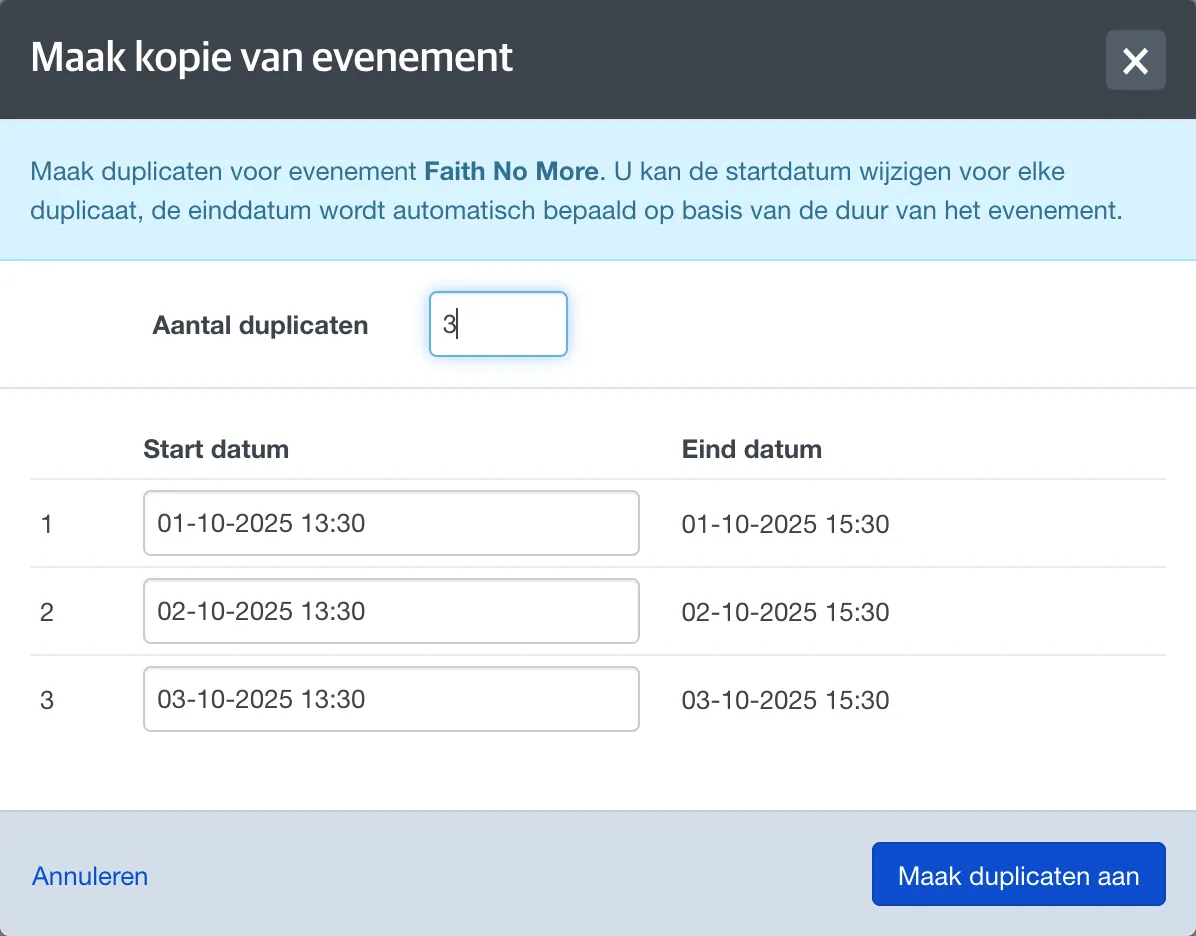Select end date 01-10-2025 15:30 text
The width and height of the screenshot is (1196, 936).
click(785, 524)
